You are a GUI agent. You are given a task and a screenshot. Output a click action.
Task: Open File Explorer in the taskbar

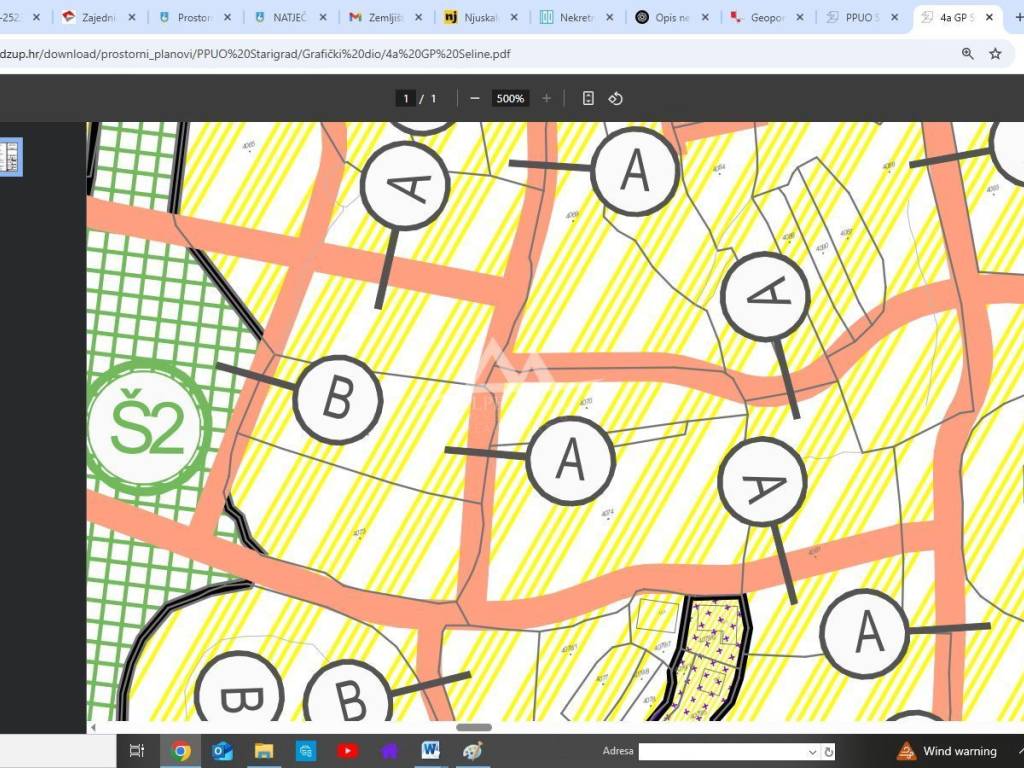[x=264, y=751]
